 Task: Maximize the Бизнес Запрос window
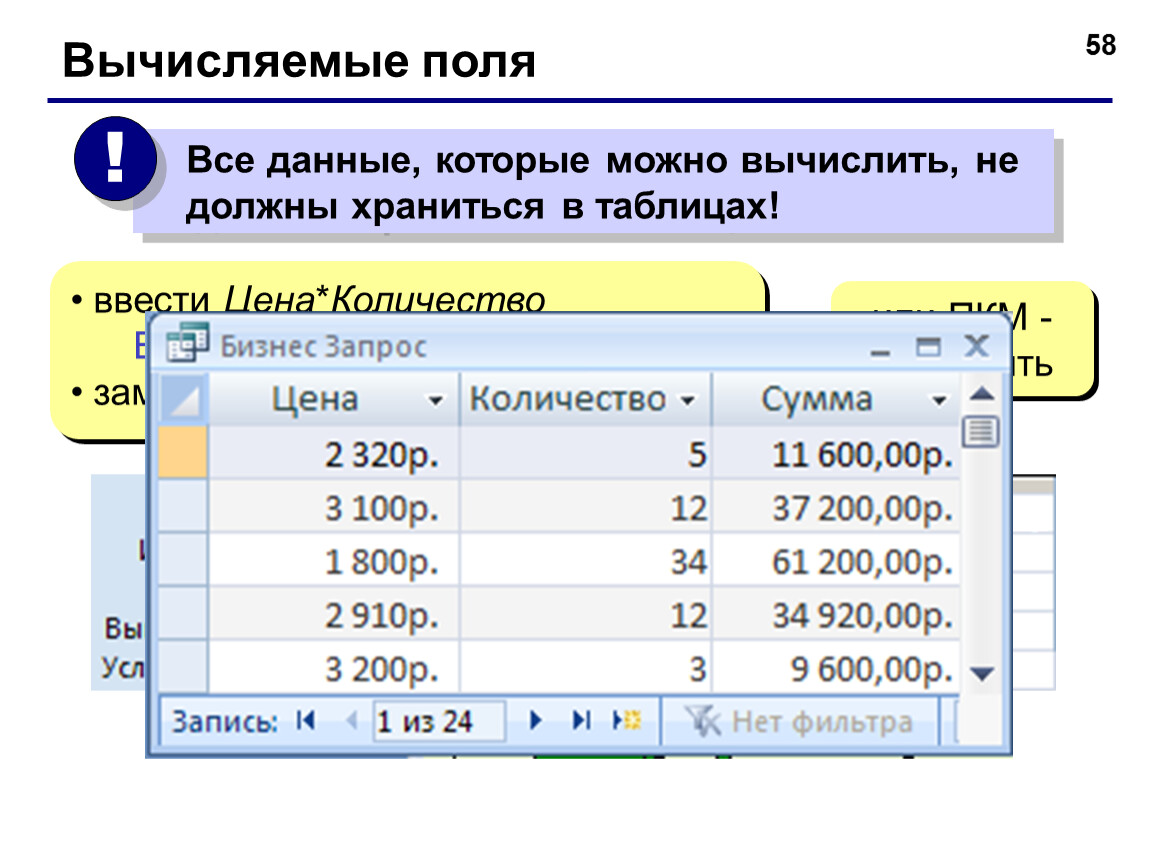(928, 346)
